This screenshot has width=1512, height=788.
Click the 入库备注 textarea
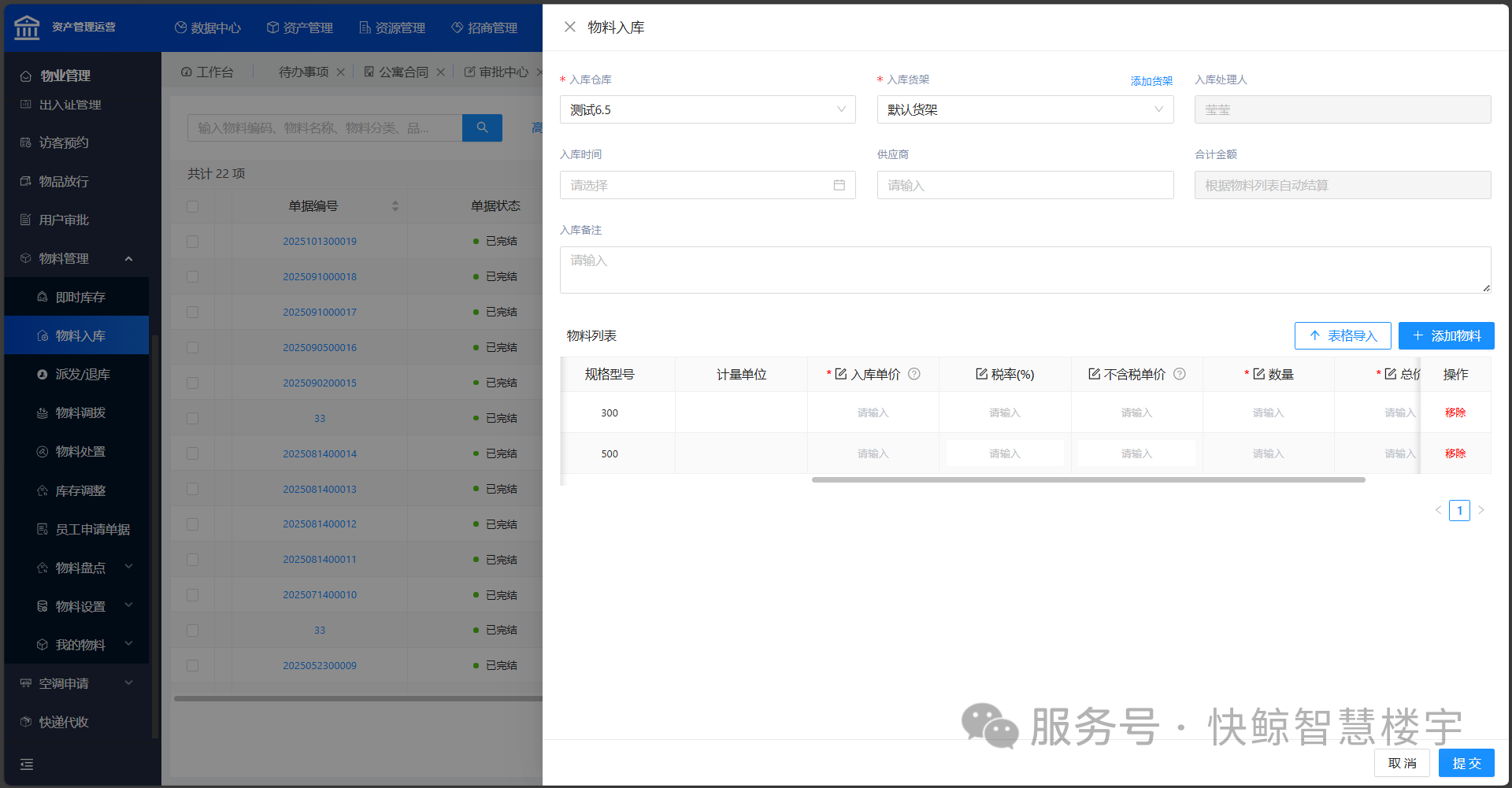1025,269
